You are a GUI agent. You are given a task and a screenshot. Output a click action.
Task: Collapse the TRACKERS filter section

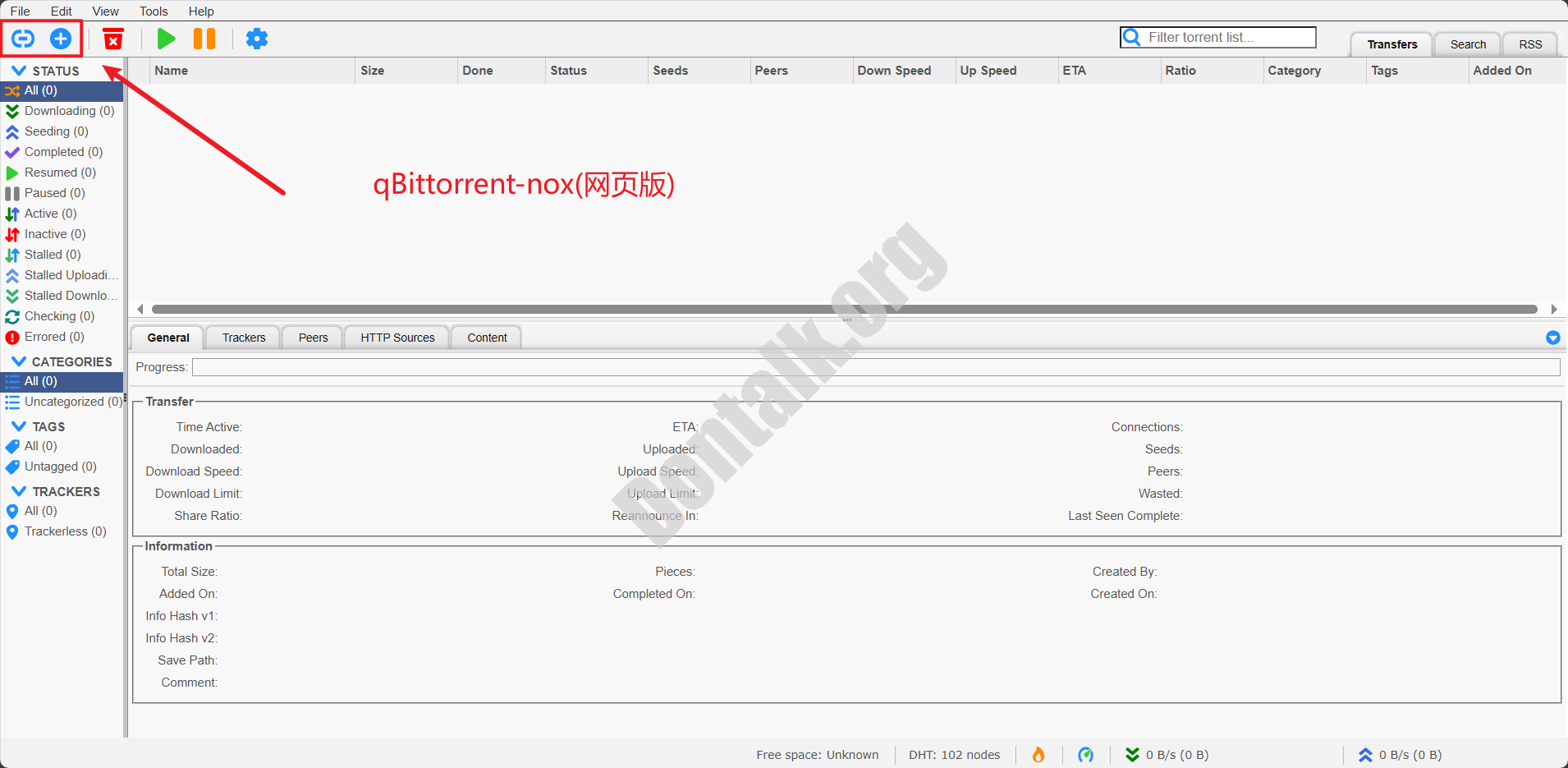(x=19, y=491)
